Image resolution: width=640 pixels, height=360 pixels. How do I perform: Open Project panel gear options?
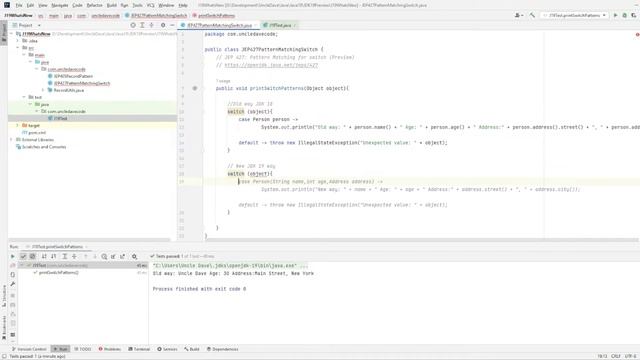tap(163, 25)
